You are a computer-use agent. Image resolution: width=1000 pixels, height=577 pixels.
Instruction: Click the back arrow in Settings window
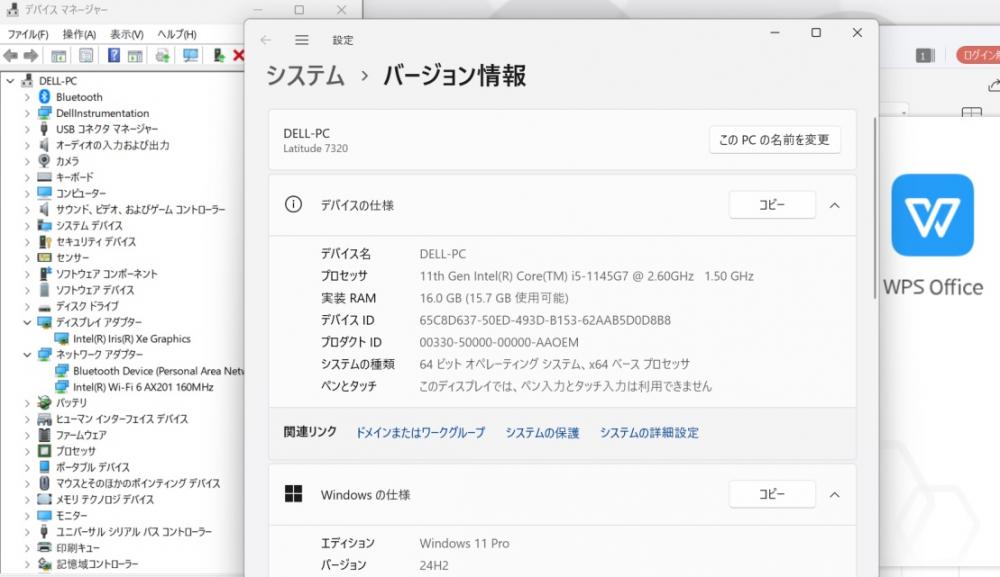266,40
